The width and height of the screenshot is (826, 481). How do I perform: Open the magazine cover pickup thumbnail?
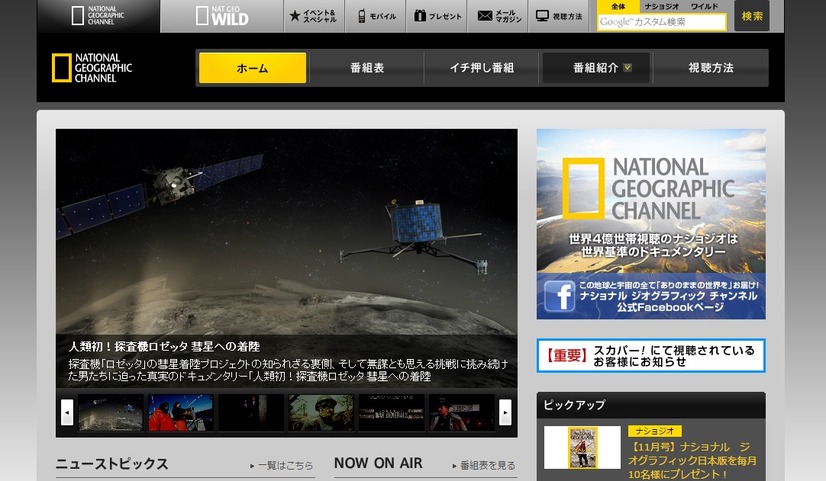(x=582, y=448)
